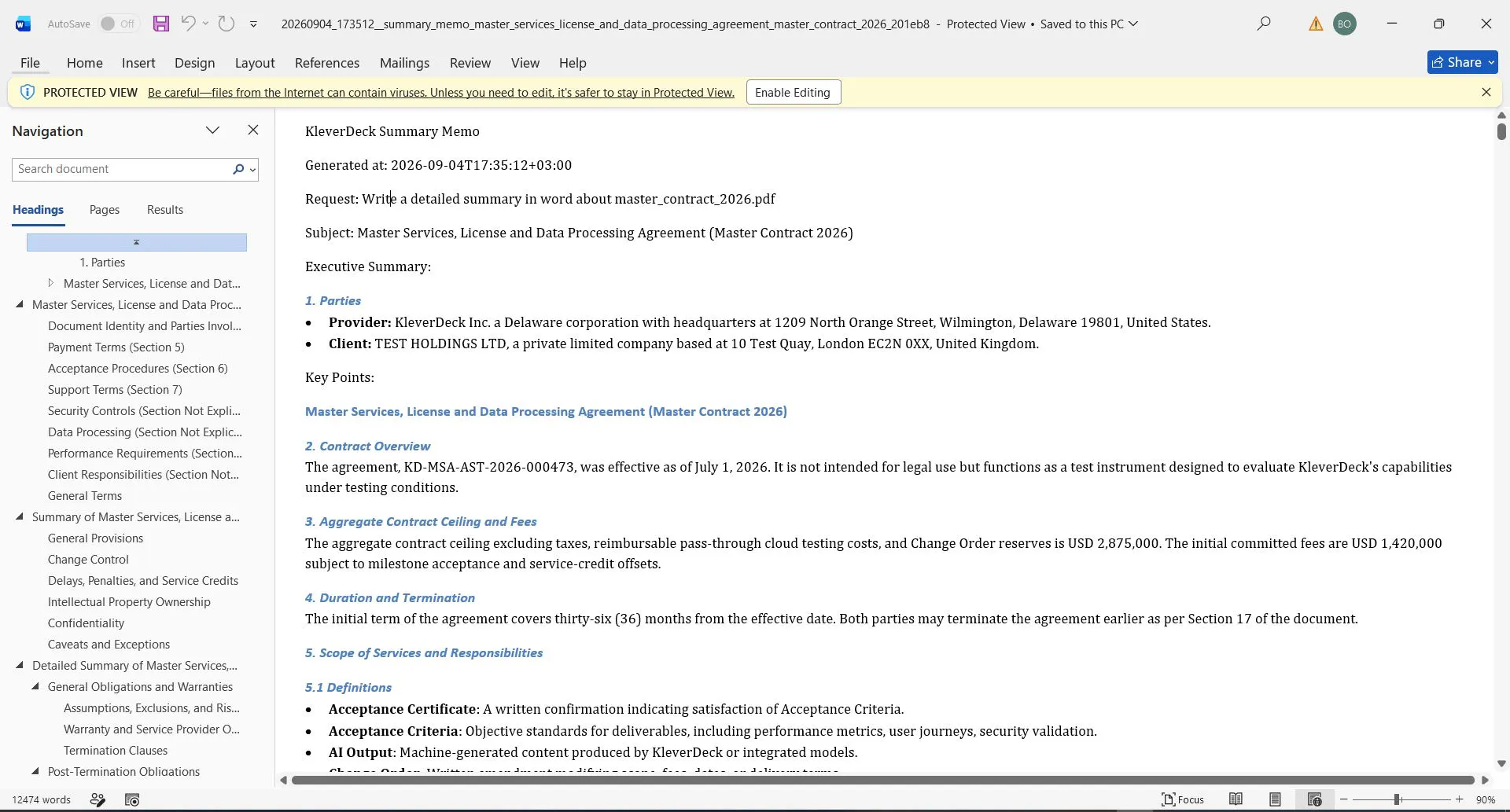Screen dimensions: 1510x812
Task: Click the 12474 words count
Action: (x=42, y=799)
